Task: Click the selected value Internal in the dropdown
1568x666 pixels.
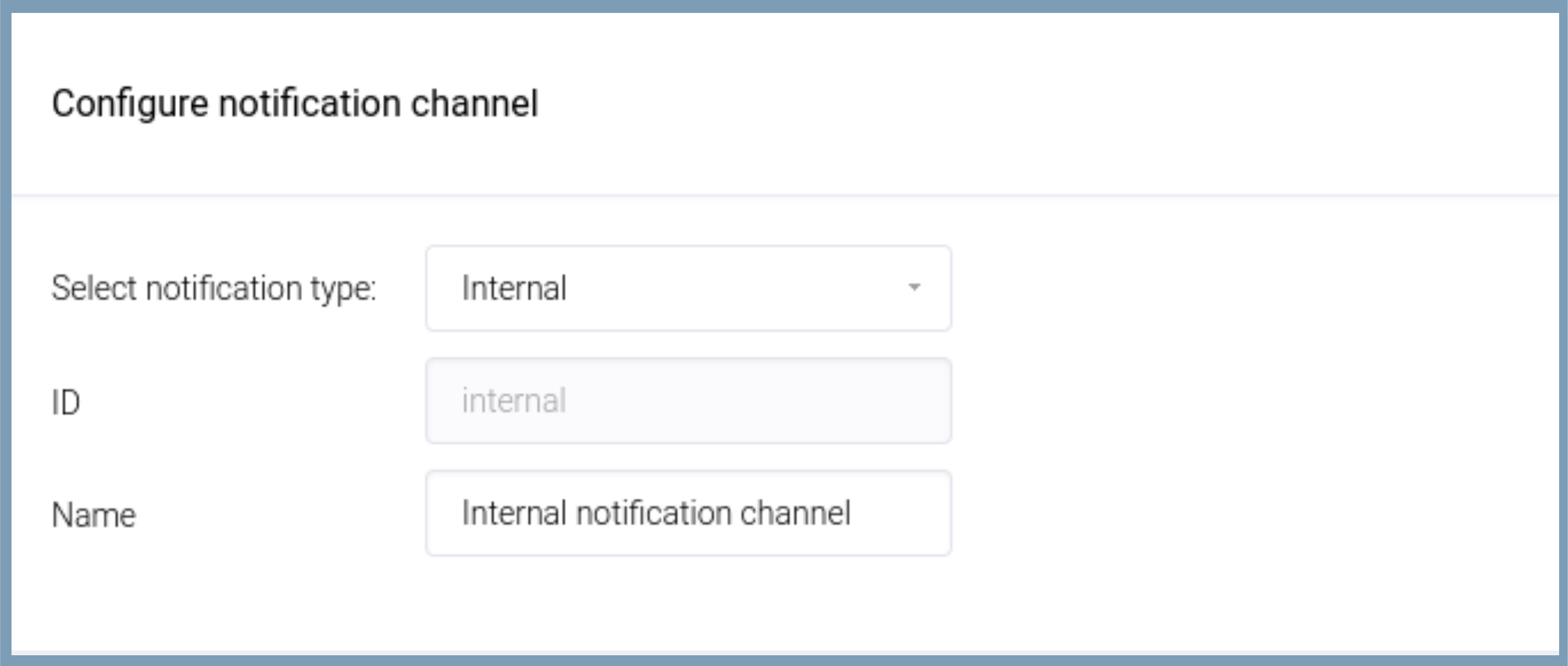Action: click(x=514, y=288)
